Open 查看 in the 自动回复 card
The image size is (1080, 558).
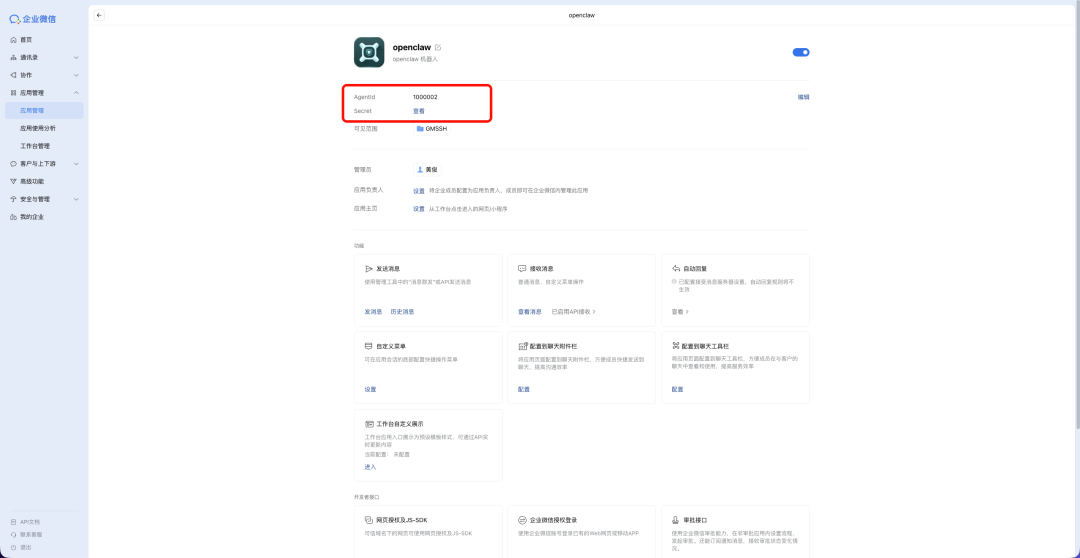coord(680,311)
